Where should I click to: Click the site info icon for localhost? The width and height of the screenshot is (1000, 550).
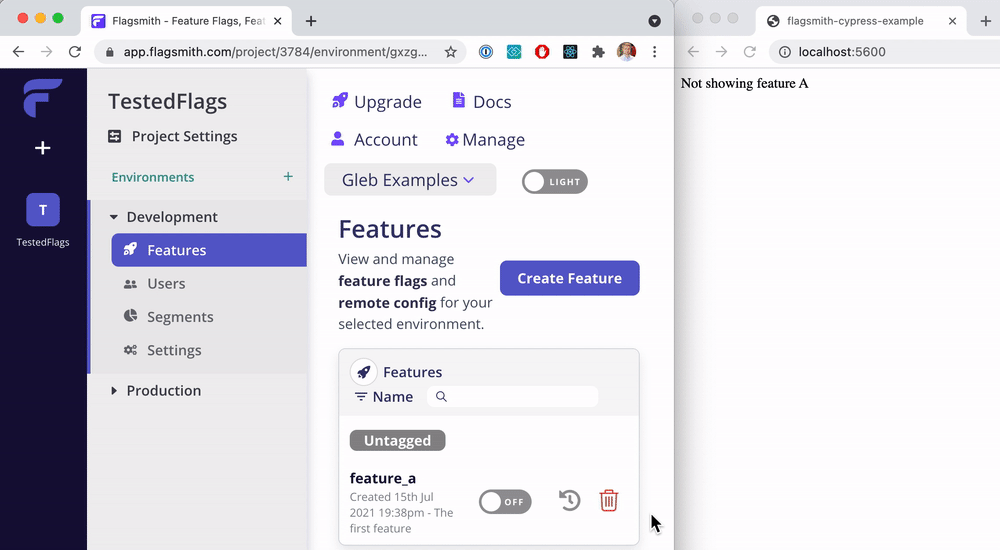pos(785,52)
